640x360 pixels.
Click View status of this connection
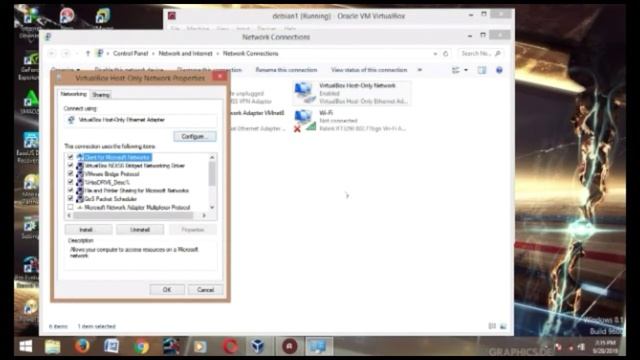(x=369, y=70)
